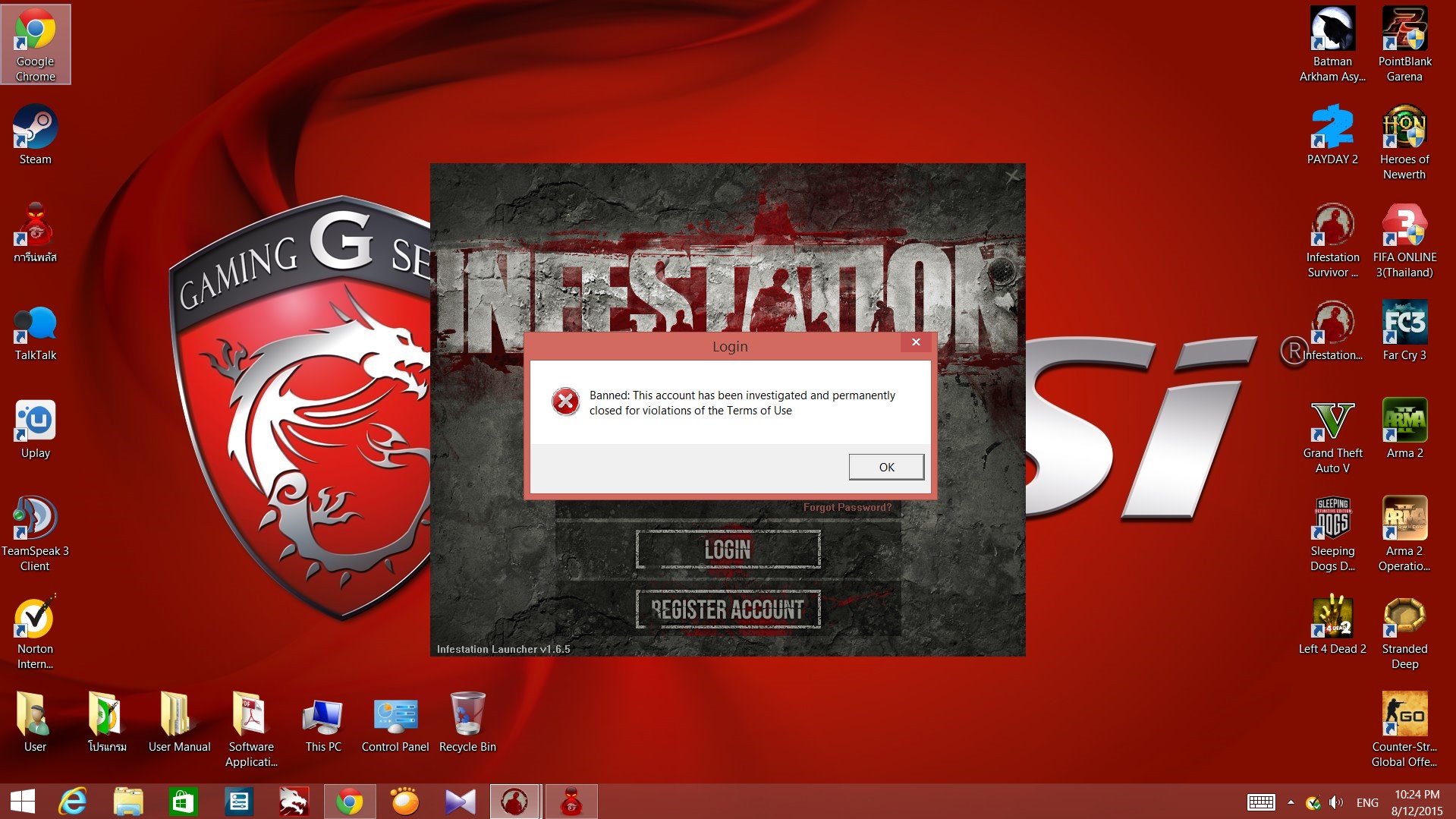Switch to Chrome on the taskbar
Viewport: 1456px width, 819px height.
350,802
